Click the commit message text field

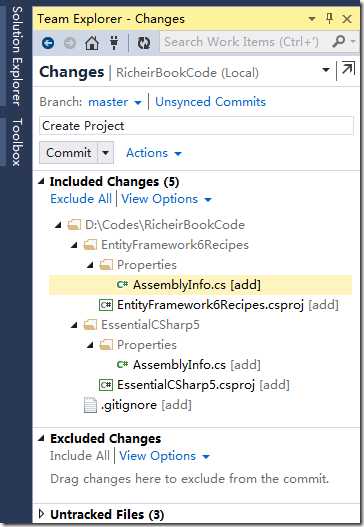coord(196,126)
